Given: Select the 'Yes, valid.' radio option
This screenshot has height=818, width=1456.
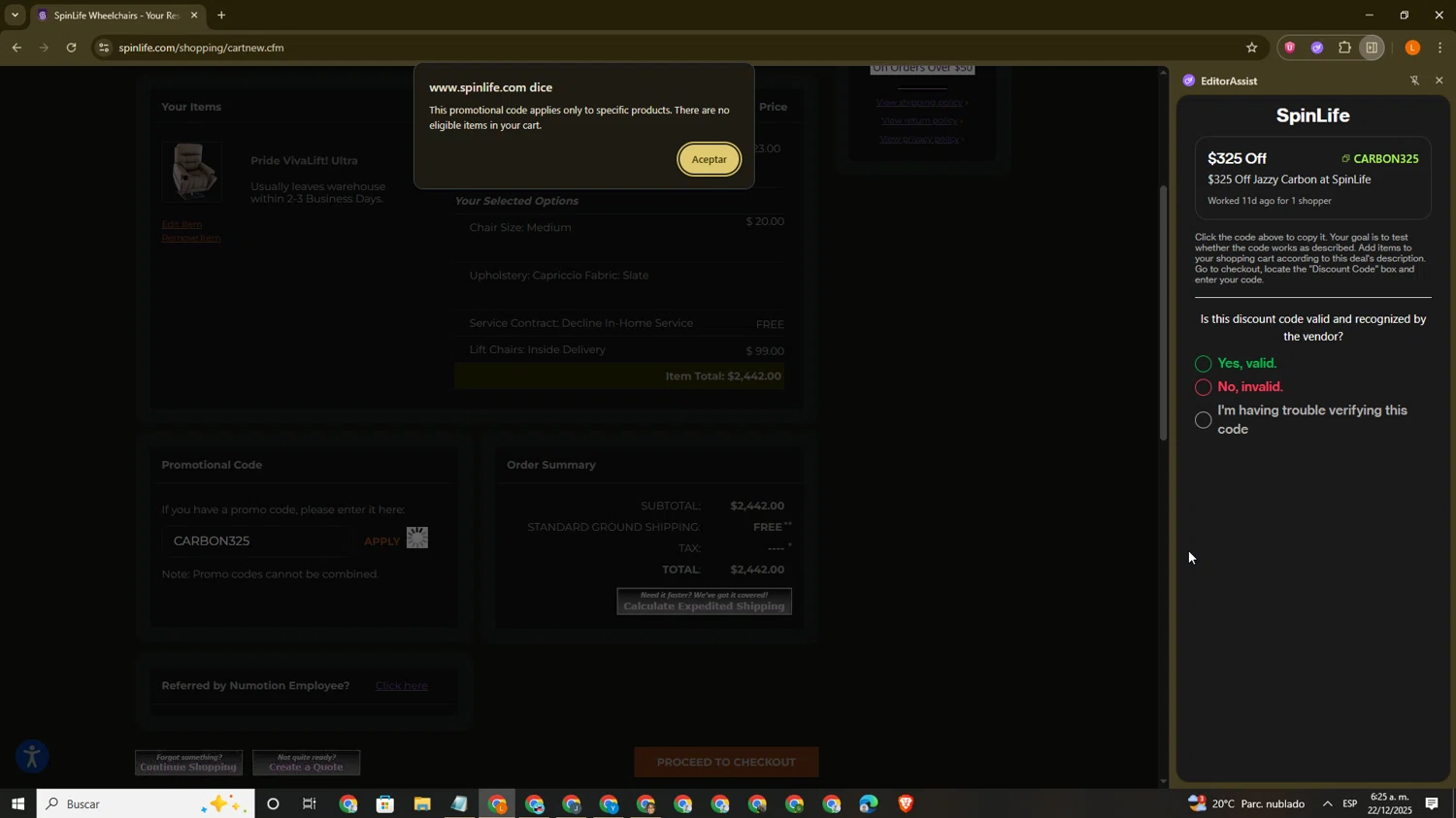Looking at the screenshot, I should tap(1203, 364).
